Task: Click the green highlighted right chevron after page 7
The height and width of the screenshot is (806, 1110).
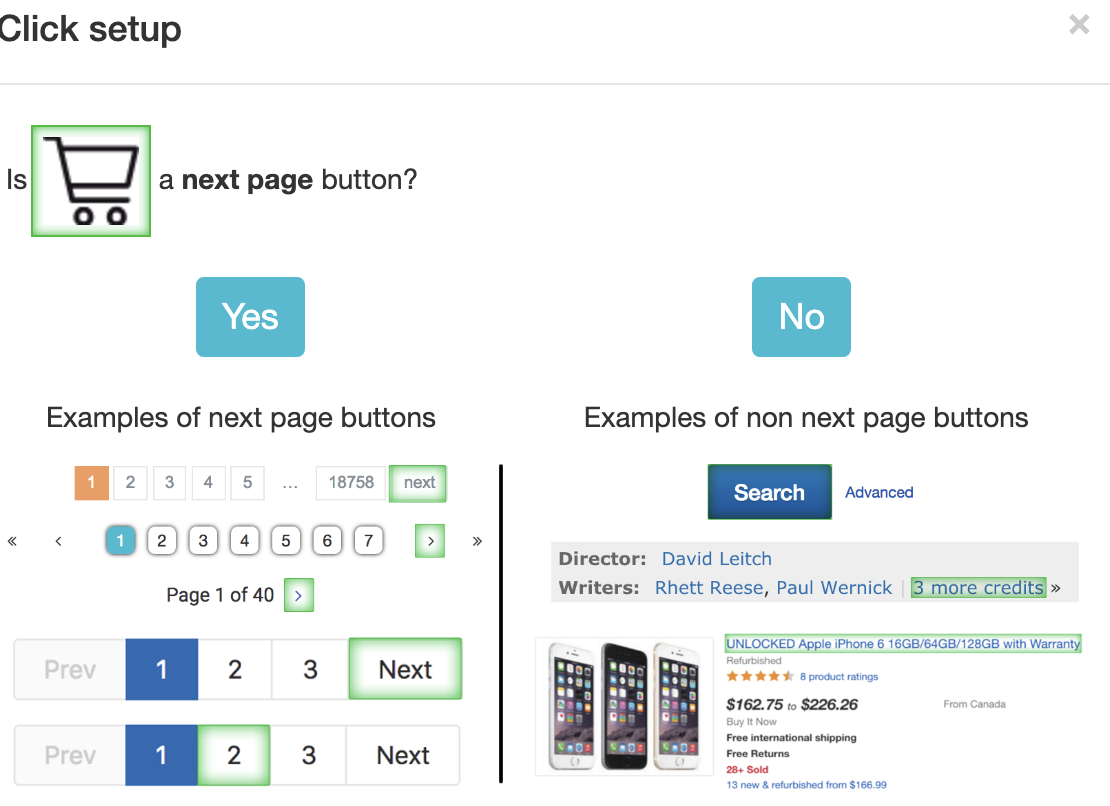Action: (x=430, y=541)
